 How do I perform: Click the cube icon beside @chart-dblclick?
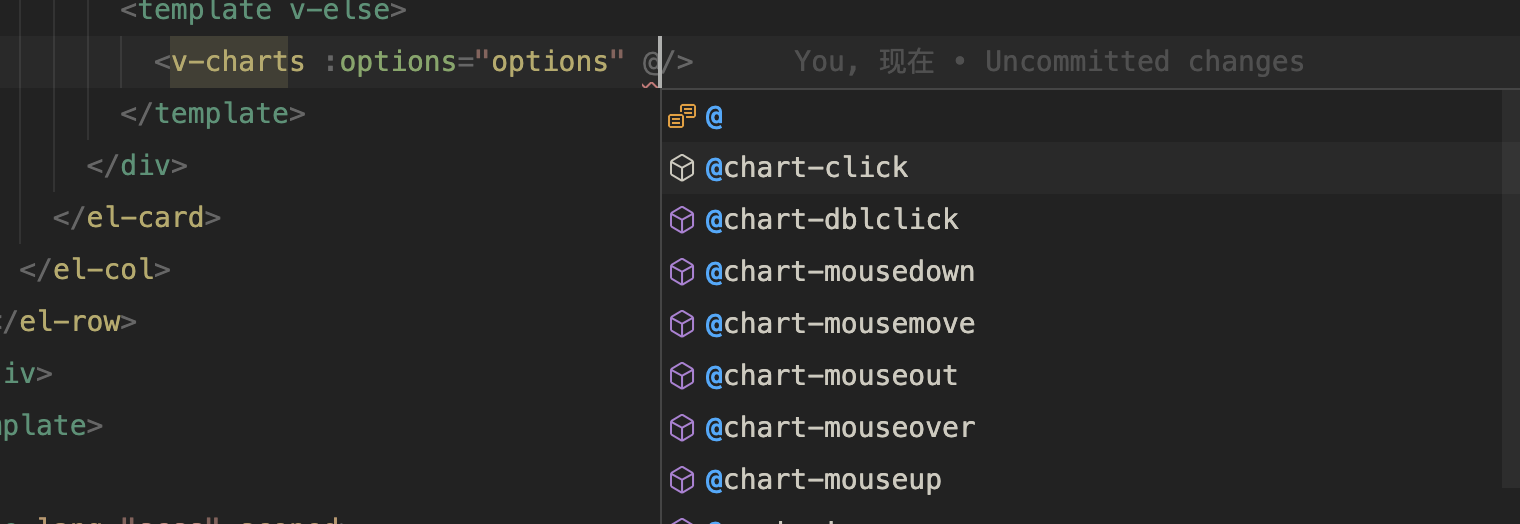point(681,220)
